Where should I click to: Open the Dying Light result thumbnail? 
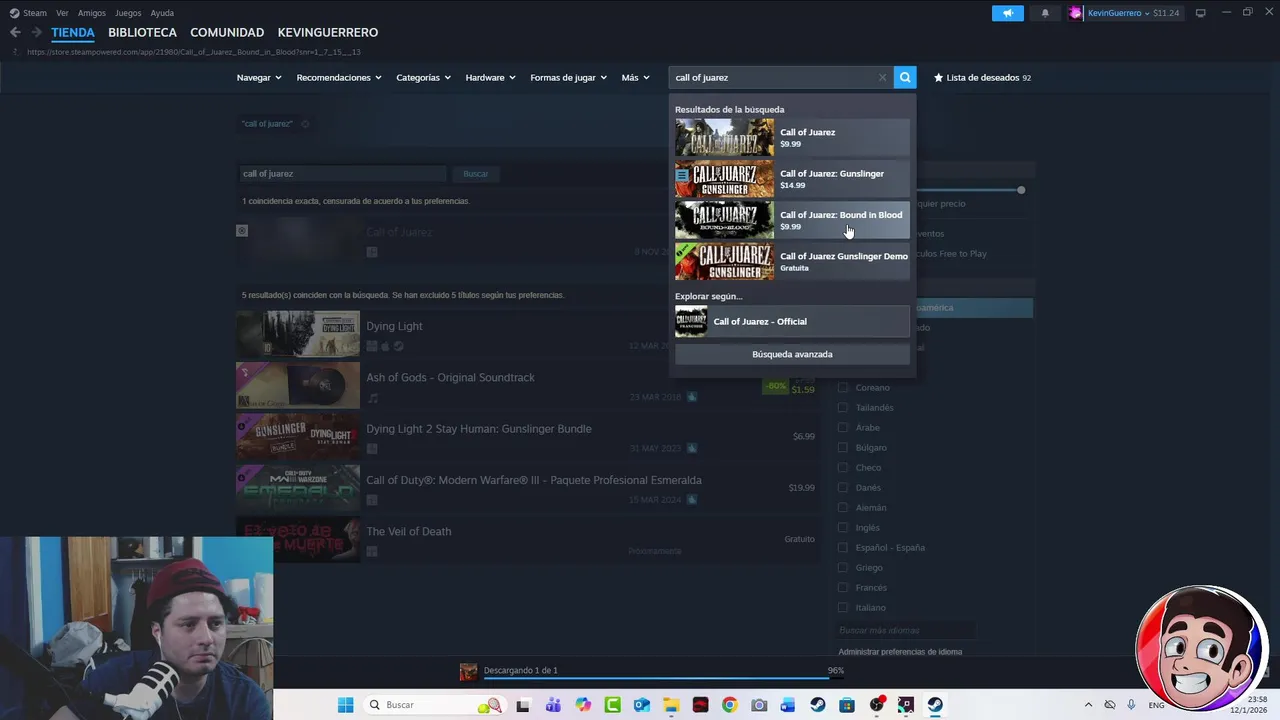[x=298, y=334]
